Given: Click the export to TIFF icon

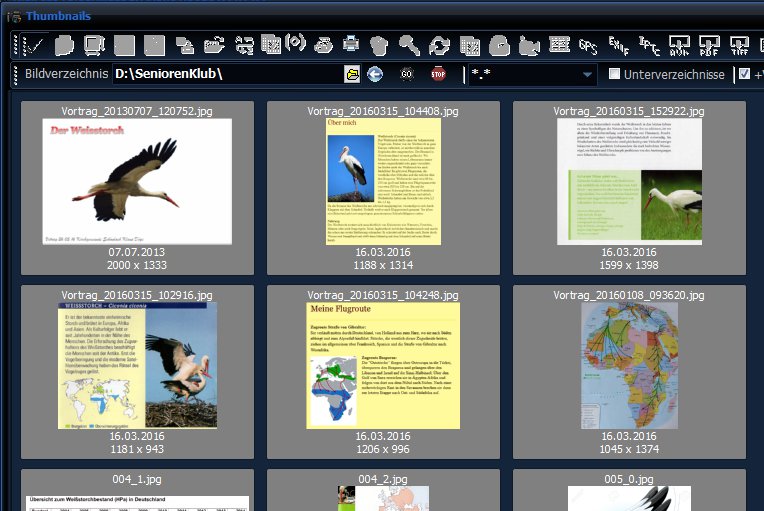Looking at the screenshot, I should pos(739,45).
